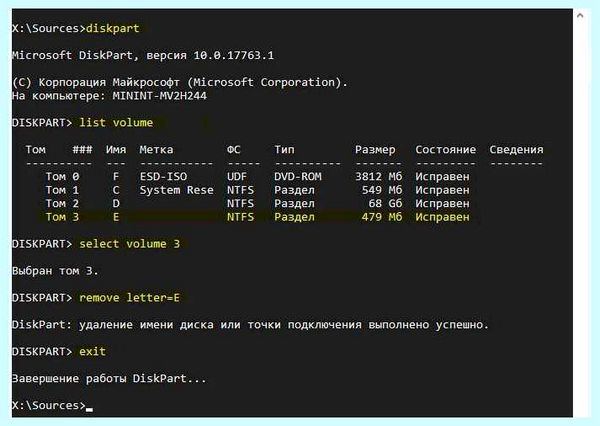
Task: Click the 'UDF' file system cell
Action: [x=237, y=176]
